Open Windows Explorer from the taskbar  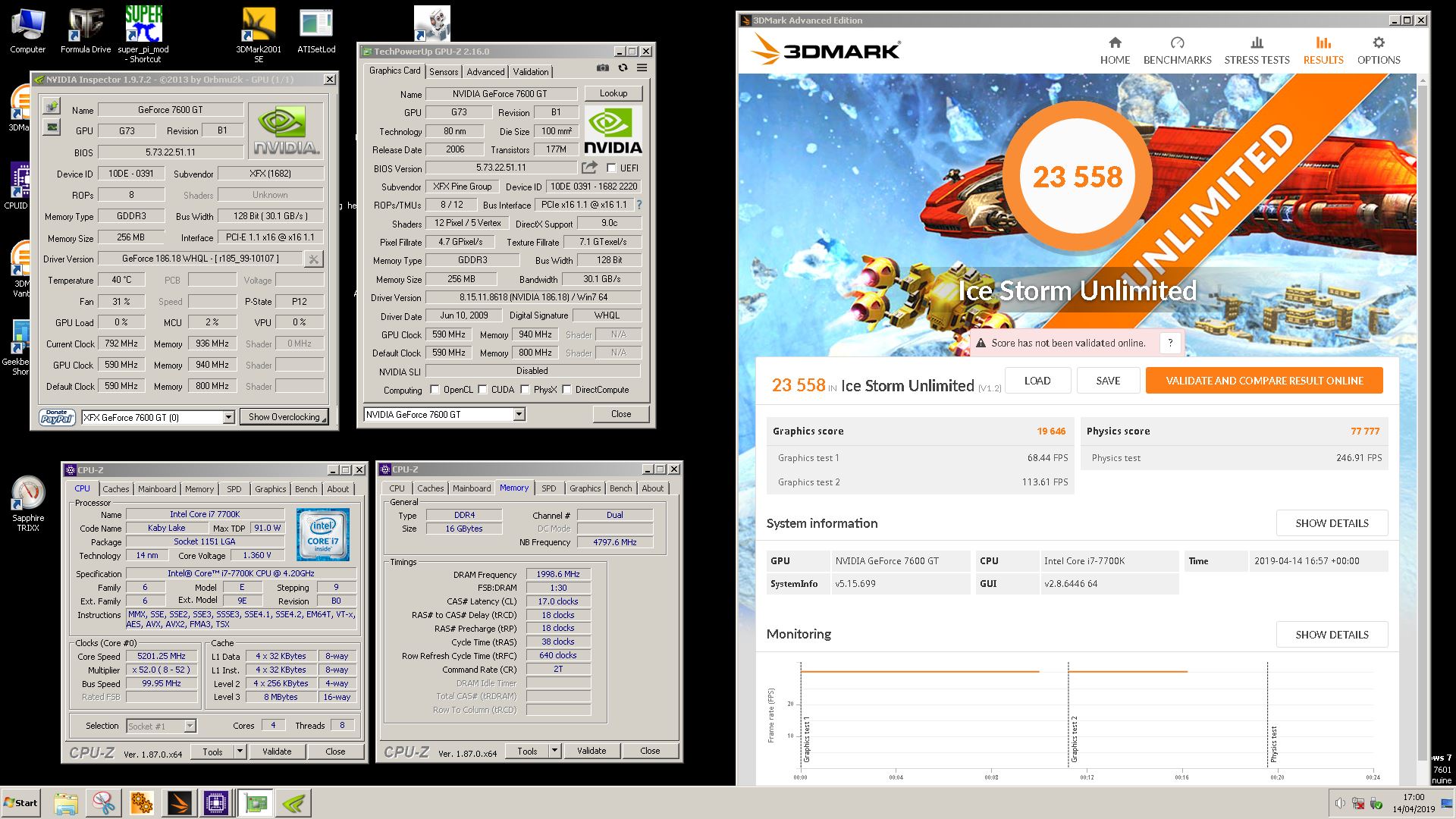66,803
